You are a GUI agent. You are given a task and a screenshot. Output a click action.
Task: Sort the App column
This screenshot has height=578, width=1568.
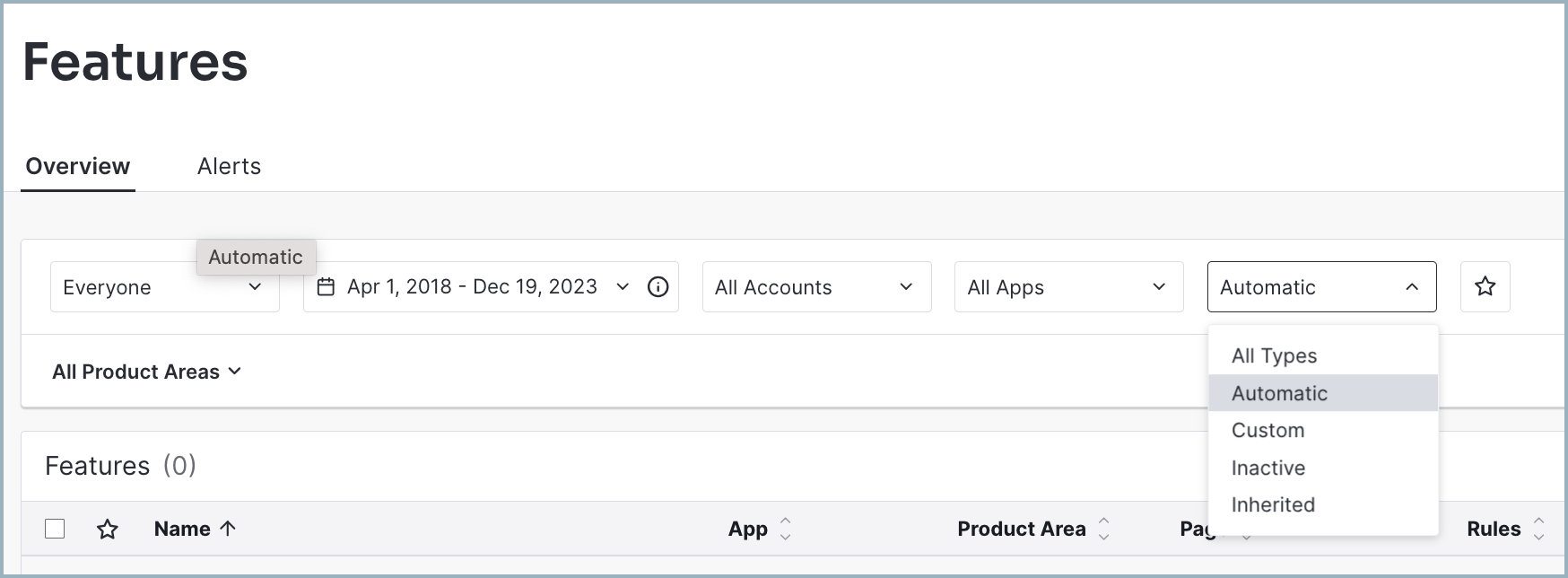(786, 529)
